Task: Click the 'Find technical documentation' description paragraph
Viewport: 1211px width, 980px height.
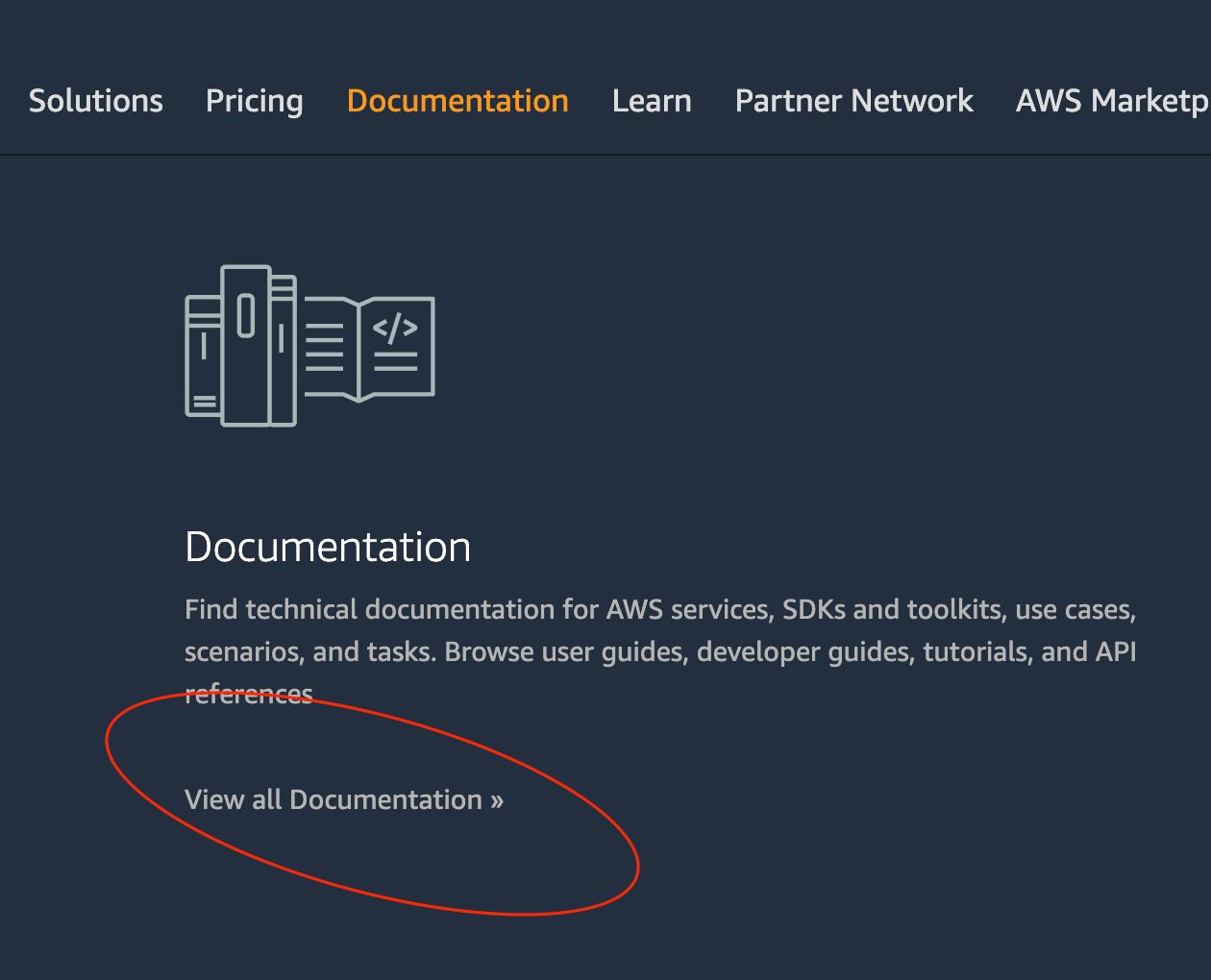Action: coord(660,651)
